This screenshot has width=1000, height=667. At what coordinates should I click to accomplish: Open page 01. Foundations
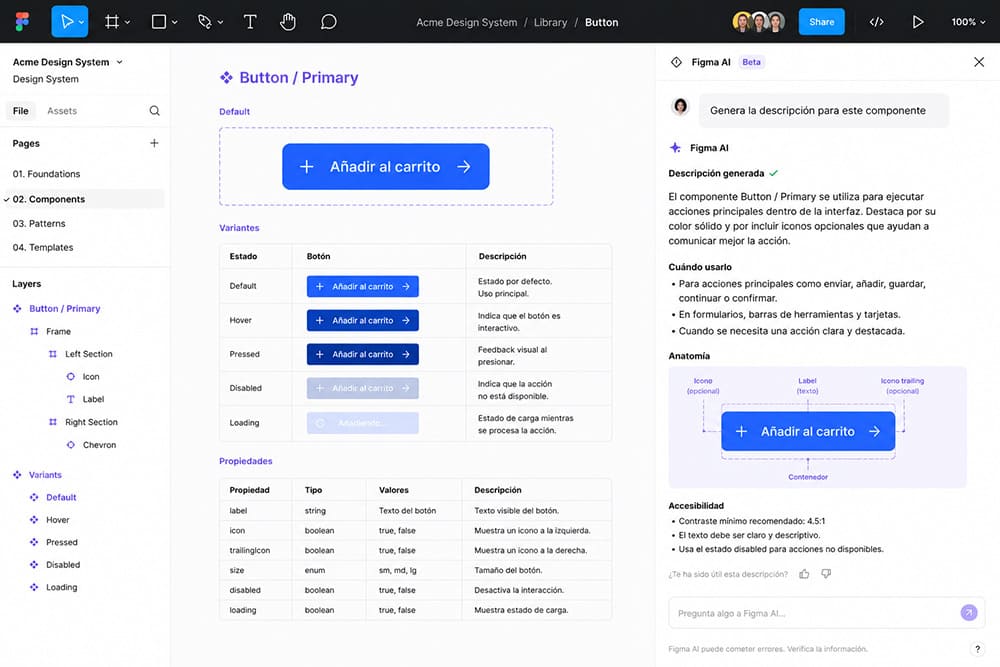46,173
